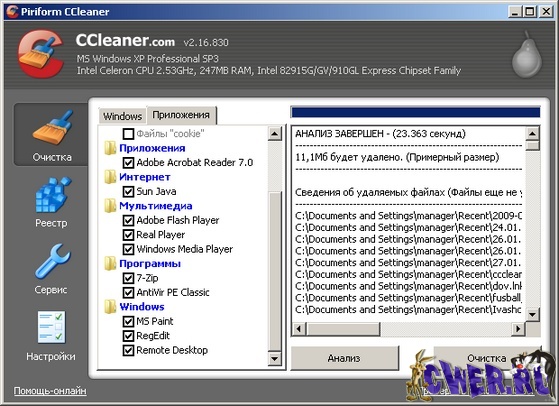Click application list scroll down arrow
The image size is (559, 406).
(275, 358)
